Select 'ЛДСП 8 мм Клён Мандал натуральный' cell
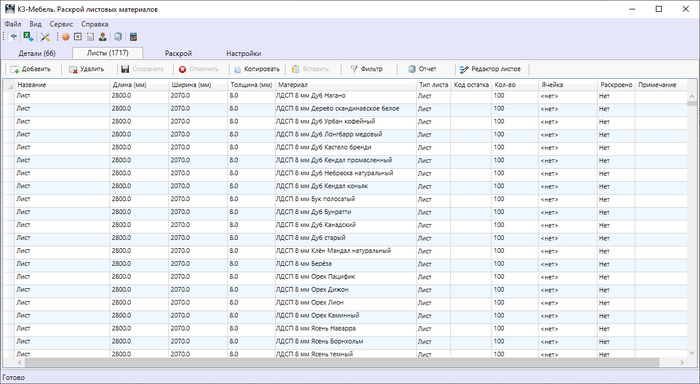This screenshot has height=384, width=700. [x=346, y=251]
